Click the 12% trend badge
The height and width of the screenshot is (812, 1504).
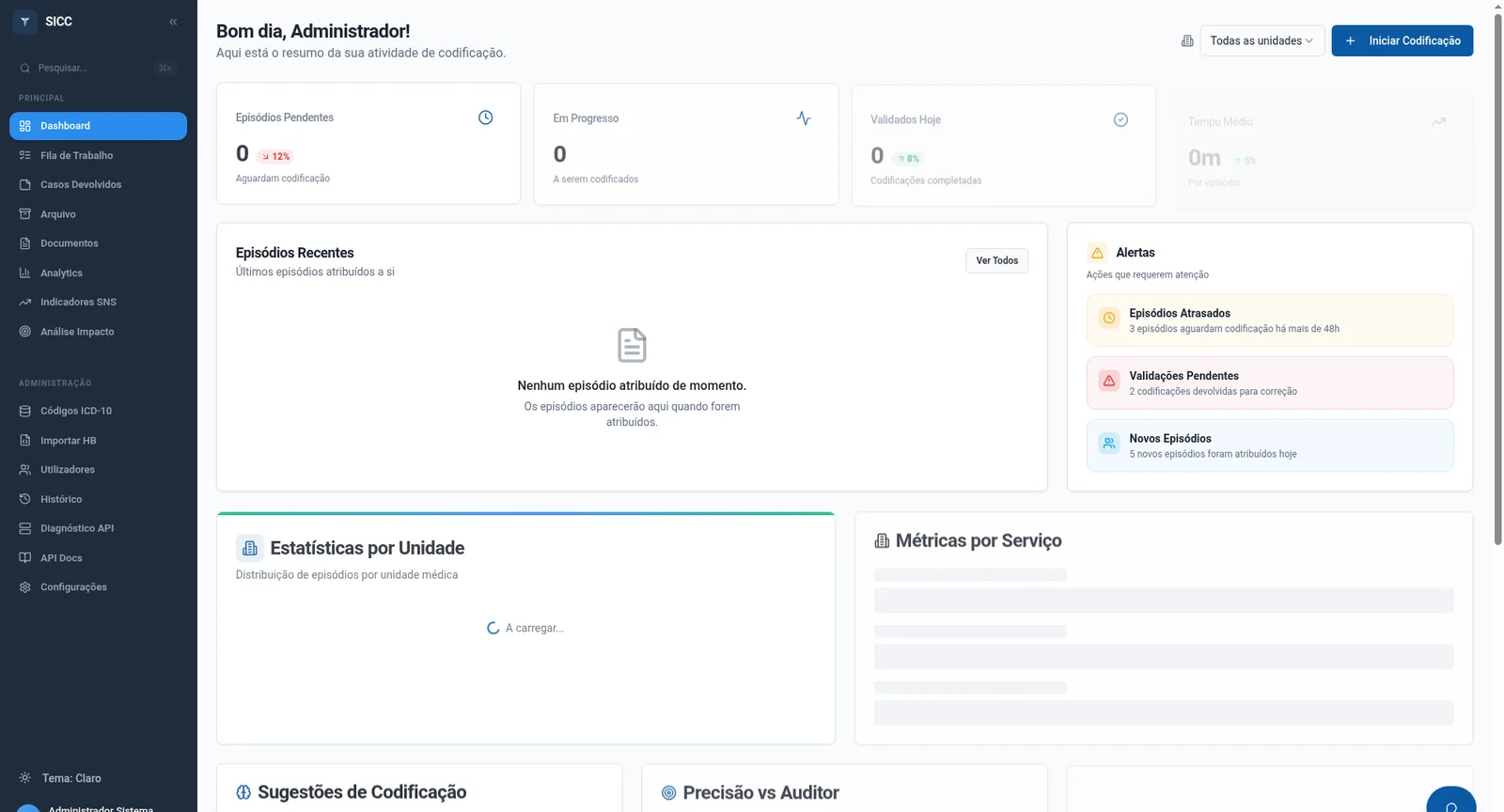coord(276,157)
